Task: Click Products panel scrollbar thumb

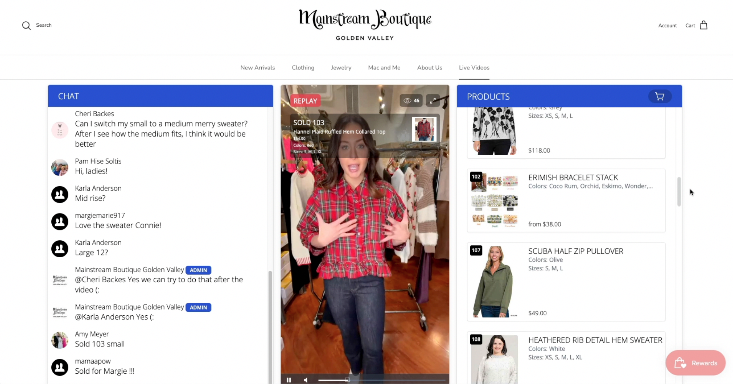Action: pos(679,191)
